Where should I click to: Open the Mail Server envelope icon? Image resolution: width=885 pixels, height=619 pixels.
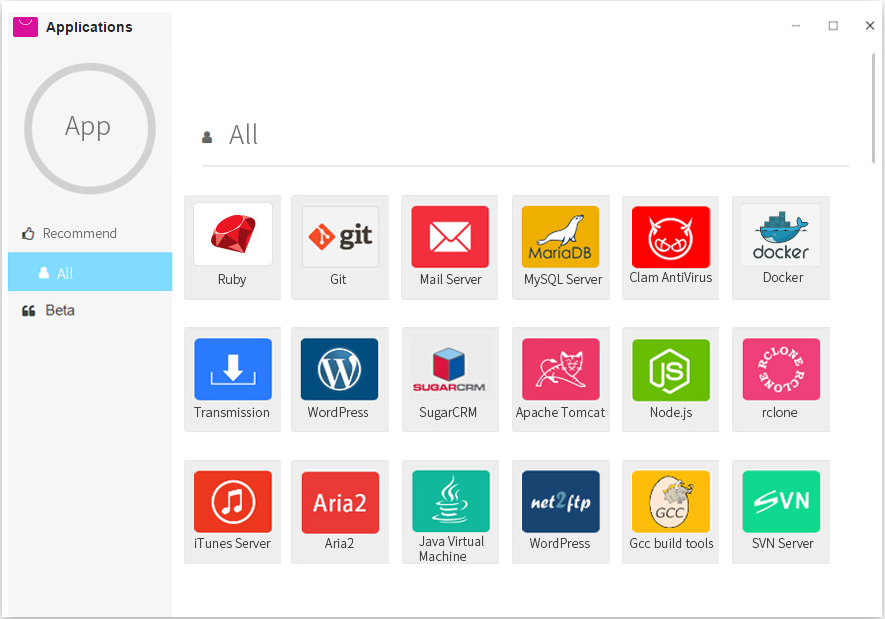click(450, 236)
